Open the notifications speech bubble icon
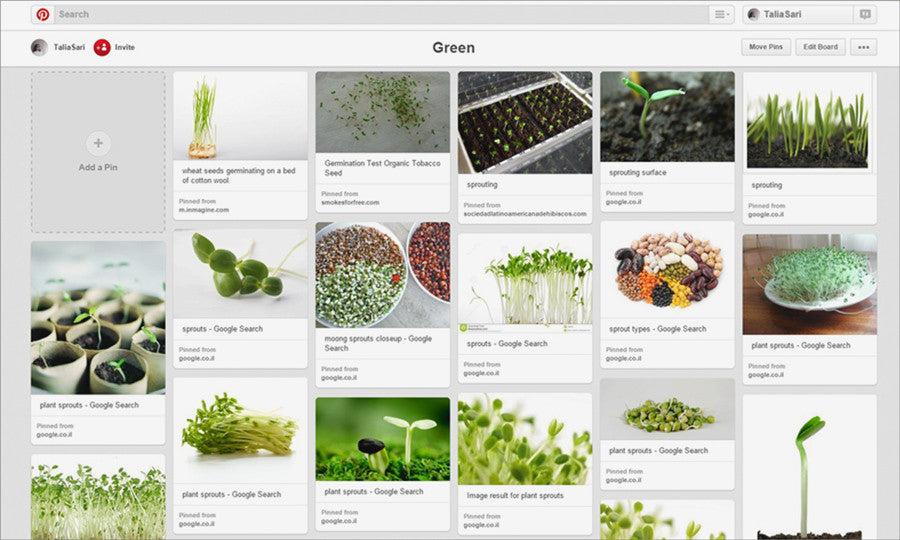900x540 pixels. 865,14
